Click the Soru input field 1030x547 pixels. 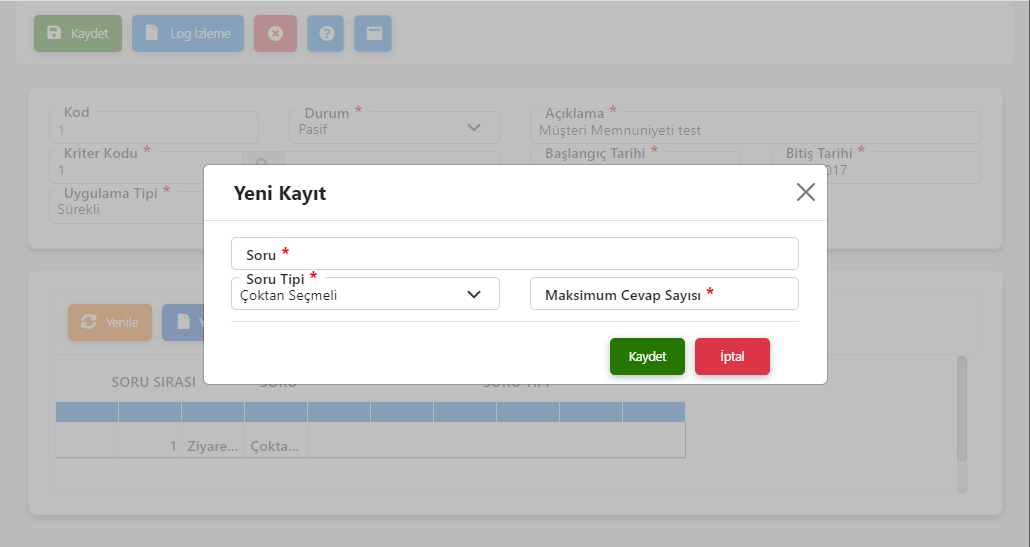pyautogui.click(x=514, y=253)
